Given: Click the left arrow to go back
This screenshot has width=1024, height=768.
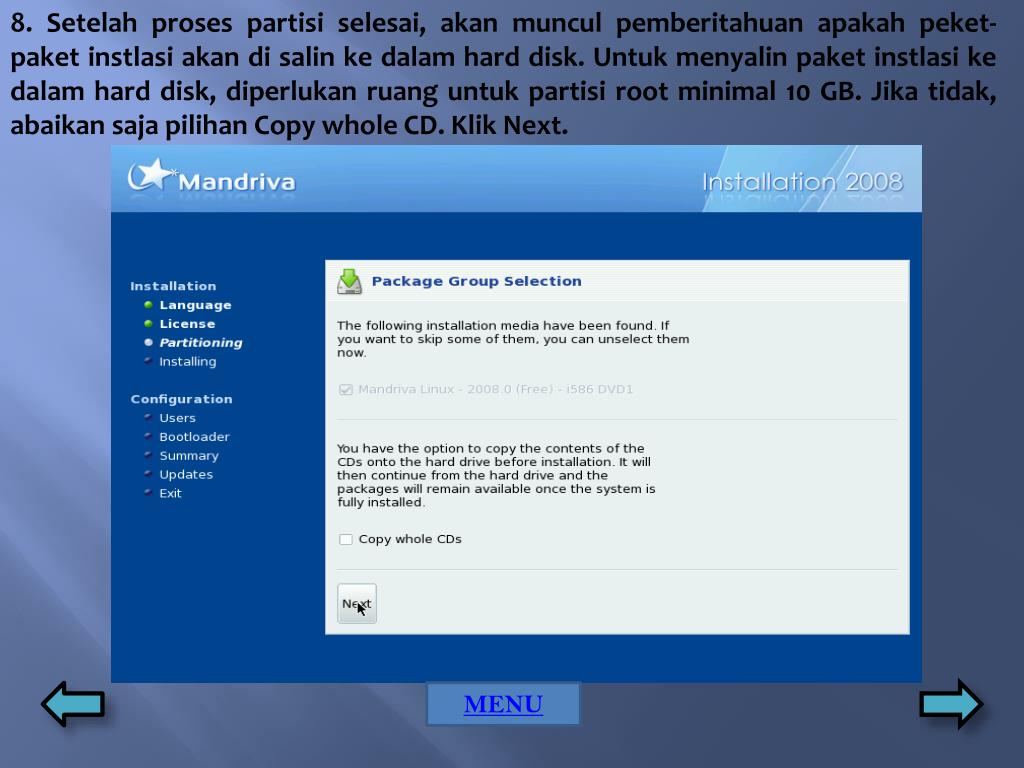Looking at the screenshot, I should point(73,704).
